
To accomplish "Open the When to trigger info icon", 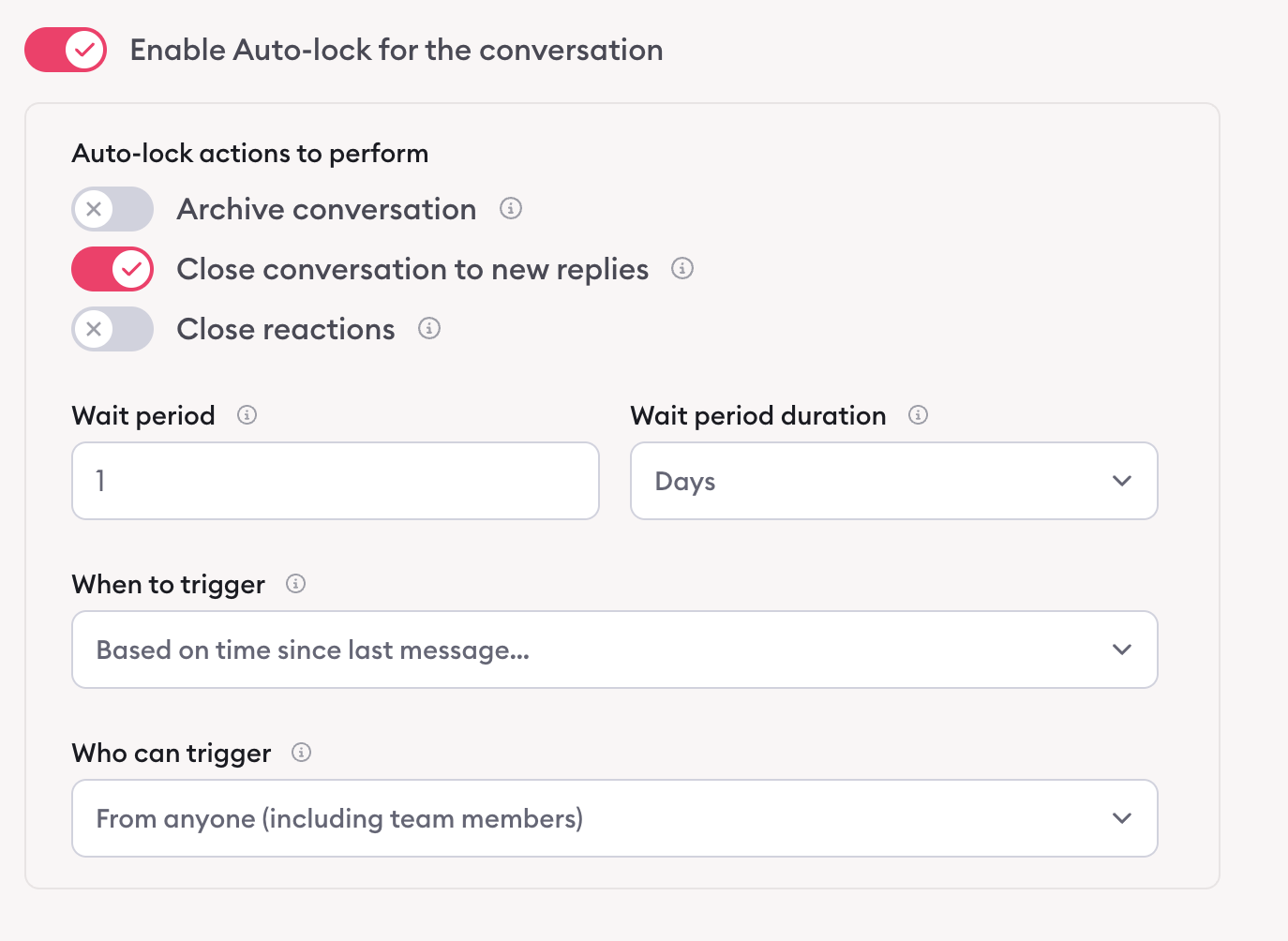I will (x=295, y=584).
